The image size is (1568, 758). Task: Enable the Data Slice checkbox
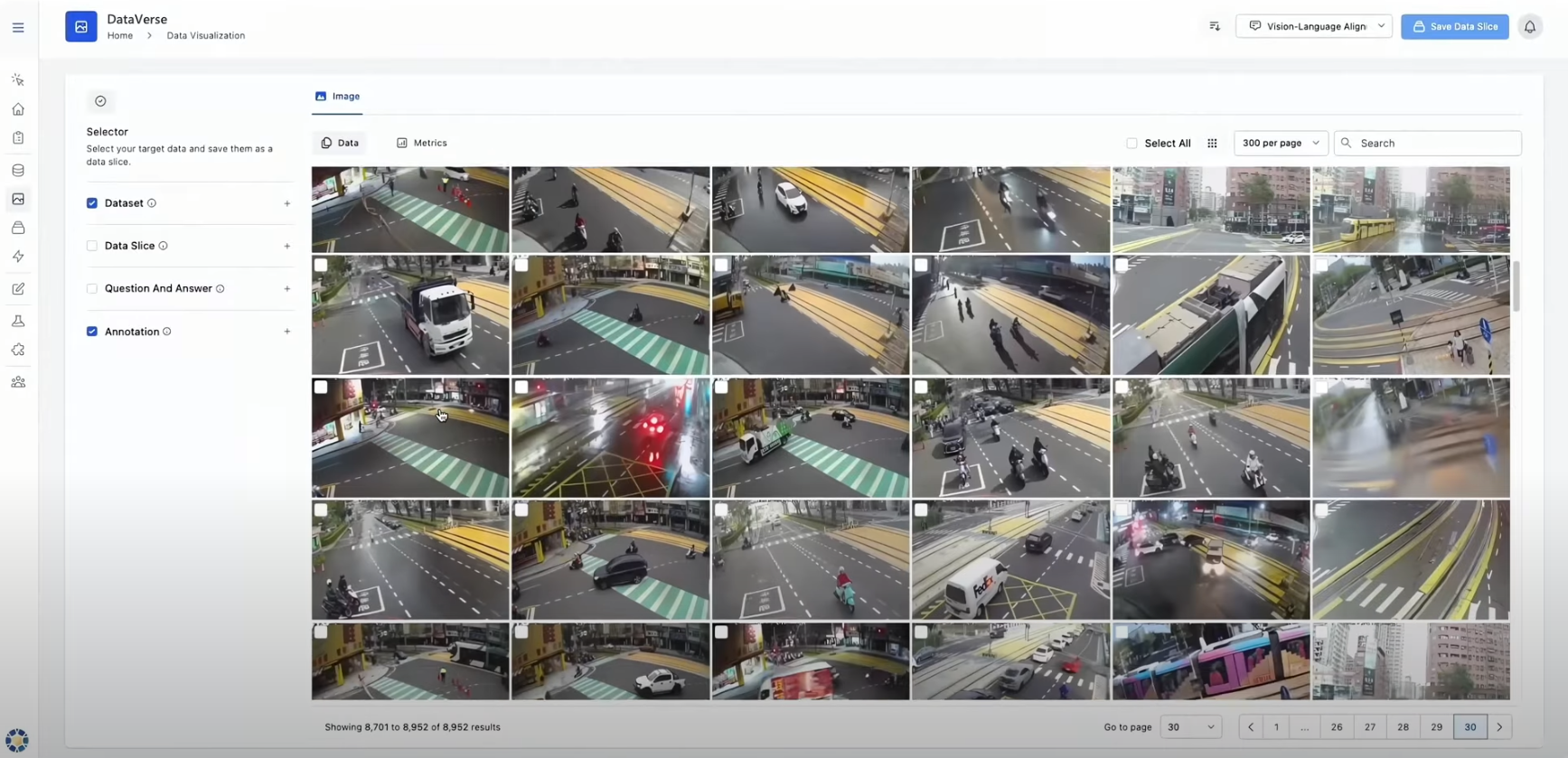pyautogui.click(x=92, y=246)
